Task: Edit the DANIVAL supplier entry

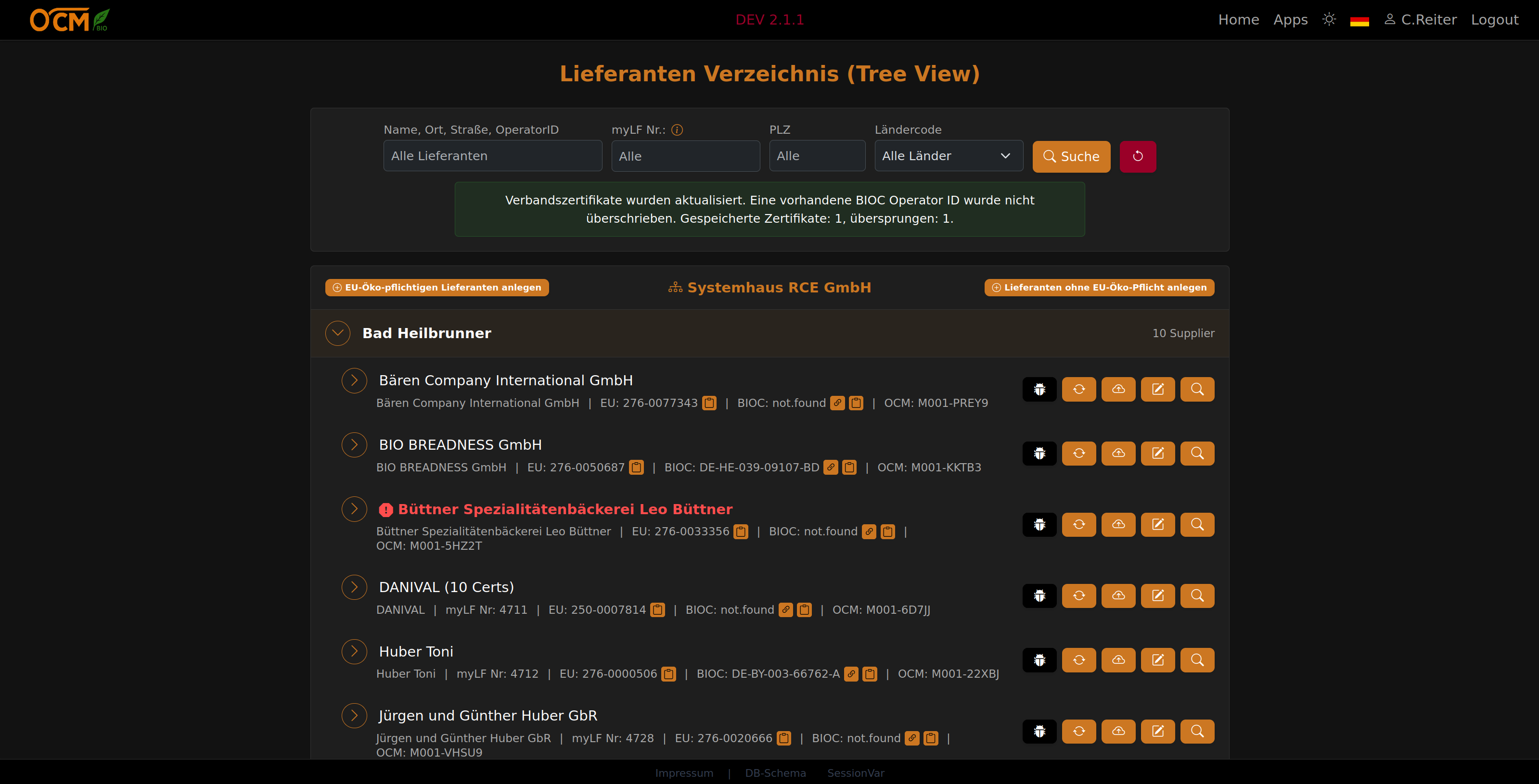Action: click(x=1157, y=595)
